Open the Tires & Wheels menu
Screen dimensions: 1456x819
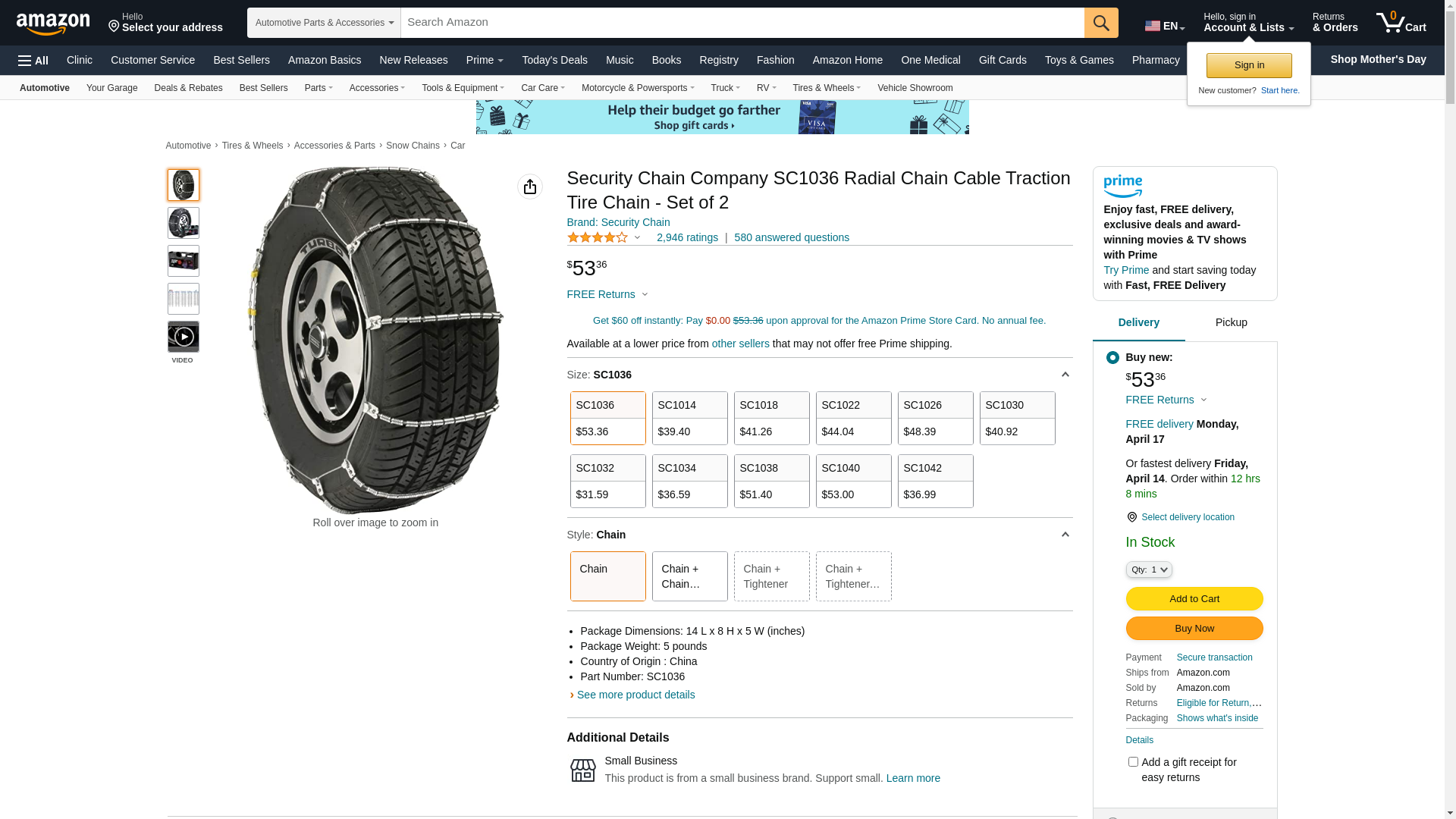coord(826,88)
